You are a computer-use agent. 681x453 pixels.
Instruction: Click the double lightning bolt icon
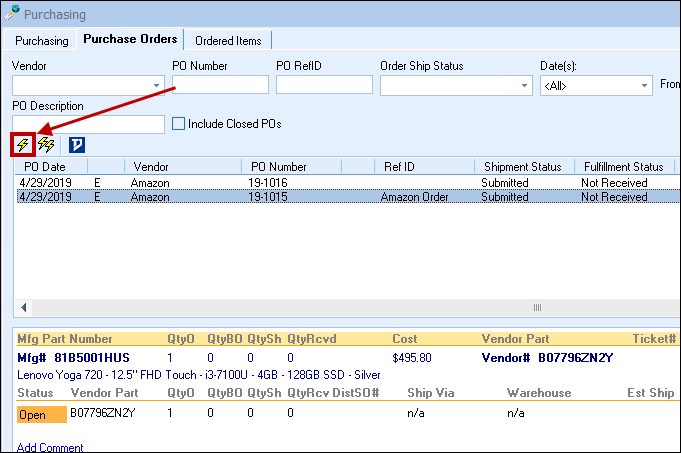(x=46, y=145)
